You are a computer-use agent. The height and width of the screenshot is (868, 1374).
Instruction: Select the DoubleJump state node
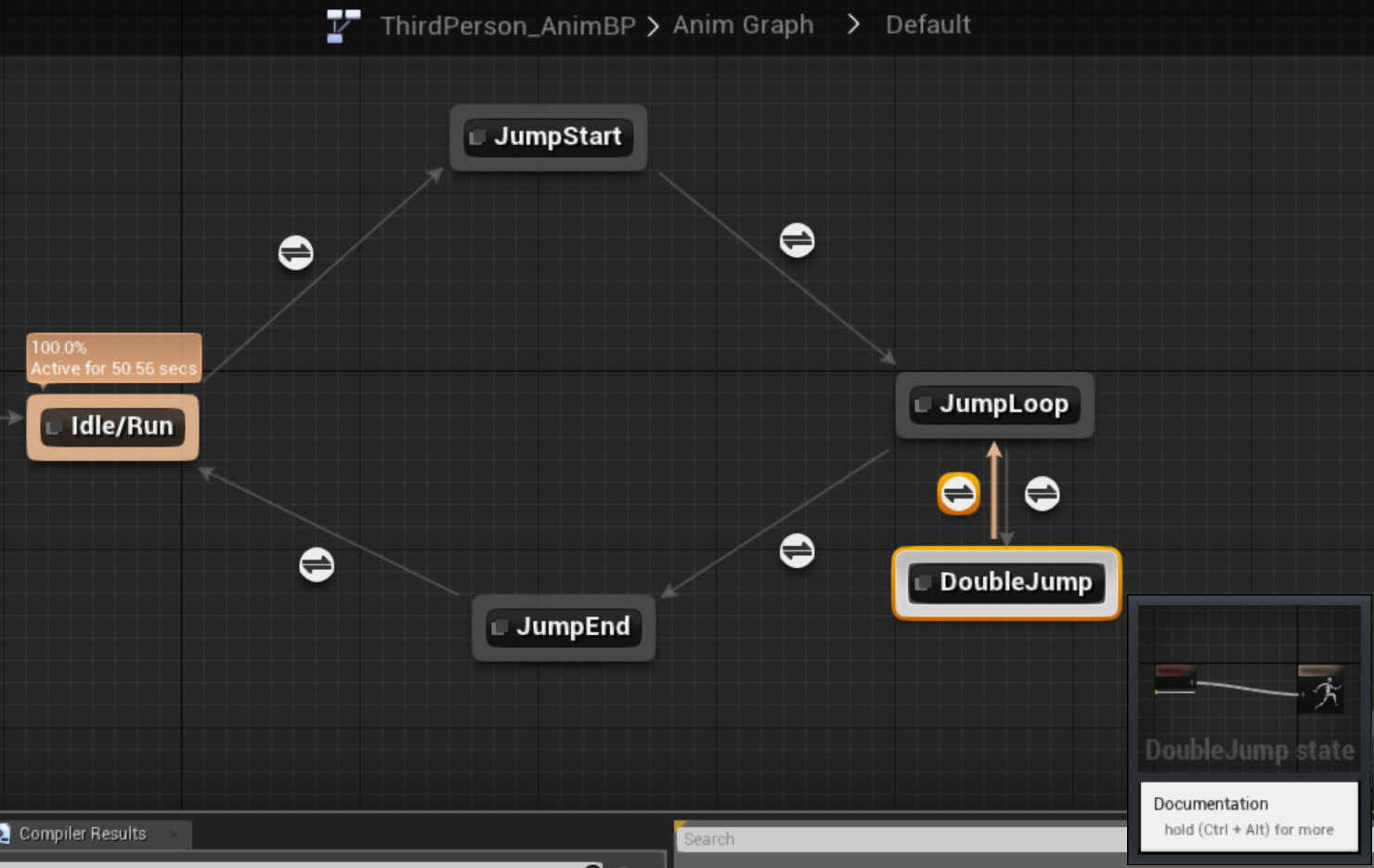[x=1006, y=583]
